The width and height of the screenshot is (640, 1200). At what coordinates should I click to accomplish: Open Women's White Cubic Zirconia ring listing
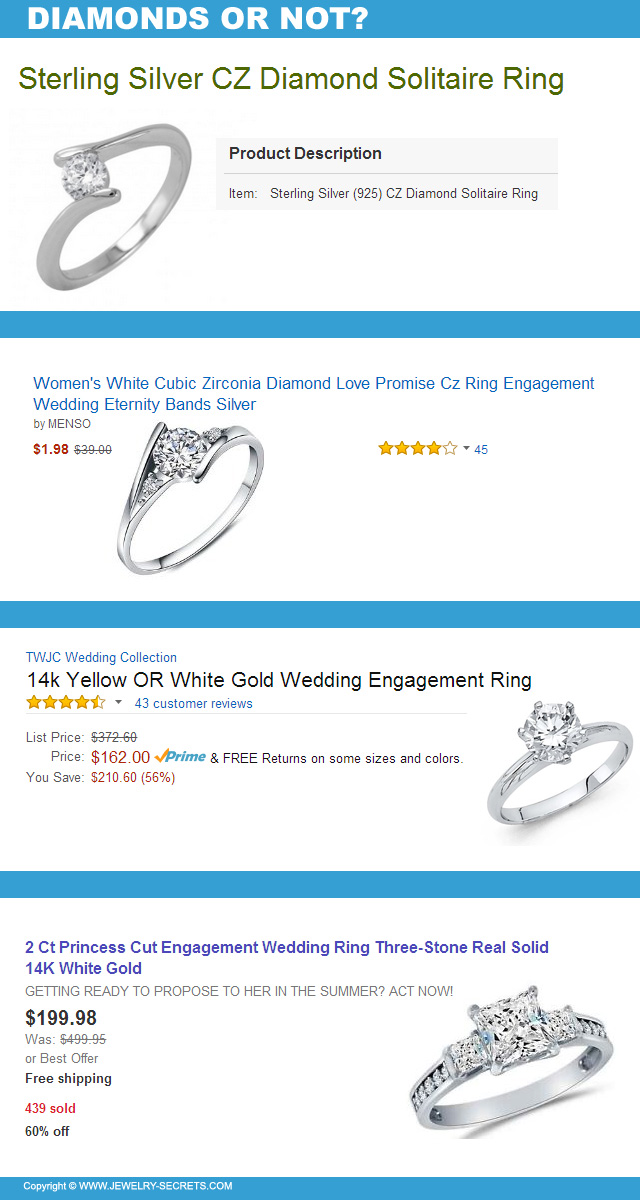click(x=313, y=393)
